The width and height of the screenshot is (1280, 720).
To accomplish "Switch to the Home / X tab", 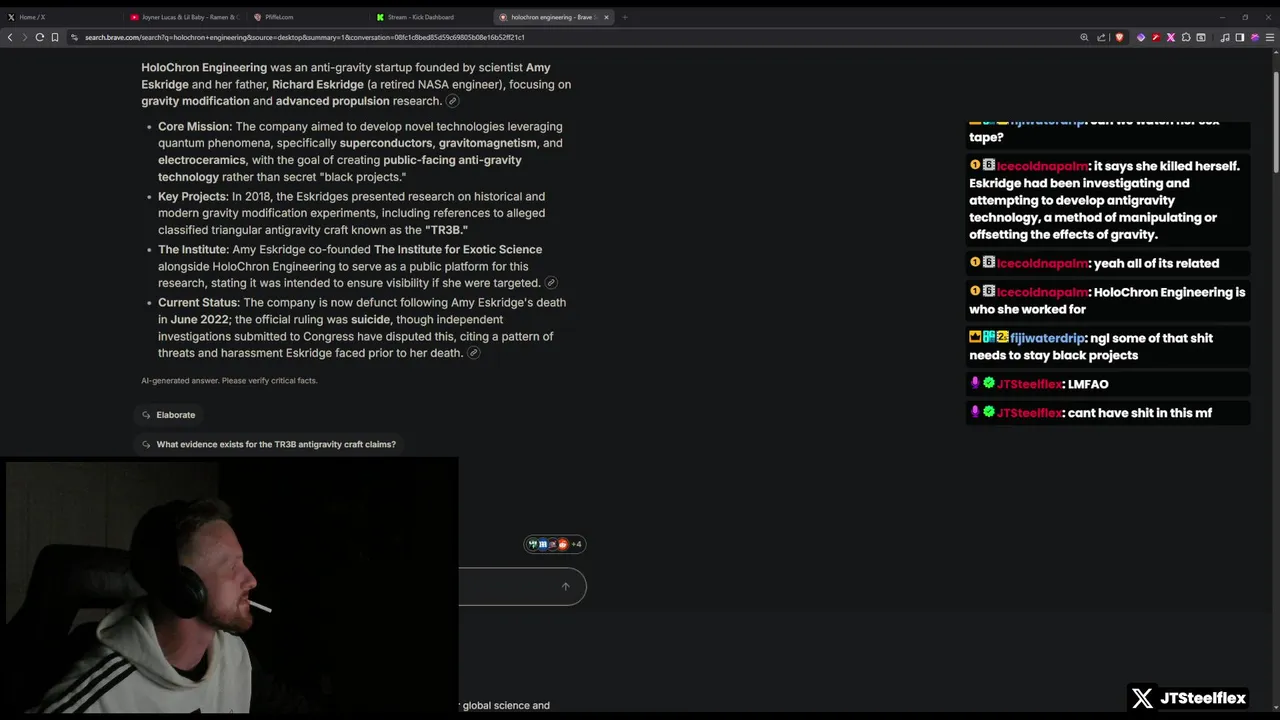I will click(x=62, y=17).
